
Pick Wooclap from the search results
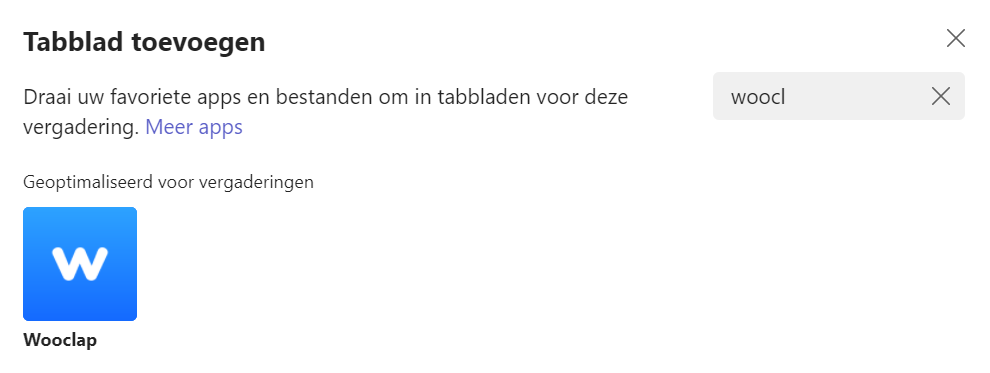pyautogui.click(x=80, y=264)
